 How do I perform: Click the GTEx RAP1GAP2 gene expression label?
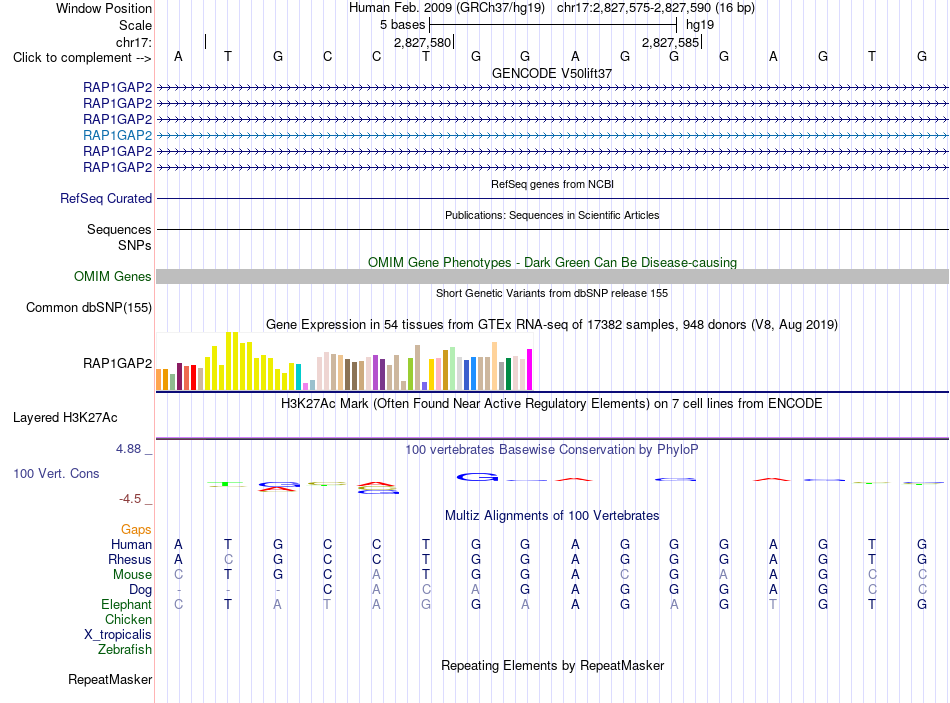pos(118,363)
